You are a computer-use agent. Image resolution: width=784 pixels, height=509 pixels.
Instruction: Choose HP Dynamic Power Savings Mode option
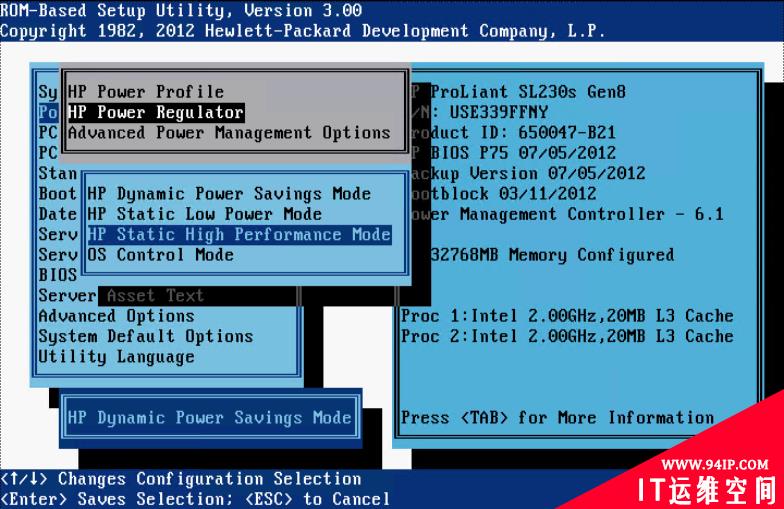[229, 194]
